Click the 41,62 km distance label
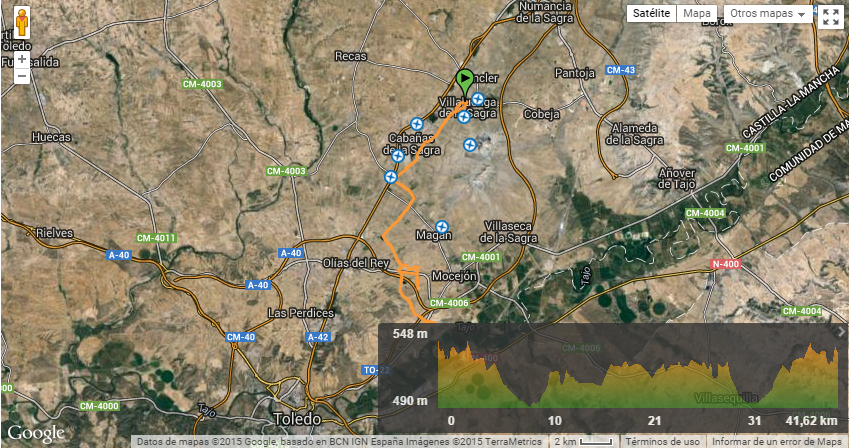 click(x=812, y=420)
